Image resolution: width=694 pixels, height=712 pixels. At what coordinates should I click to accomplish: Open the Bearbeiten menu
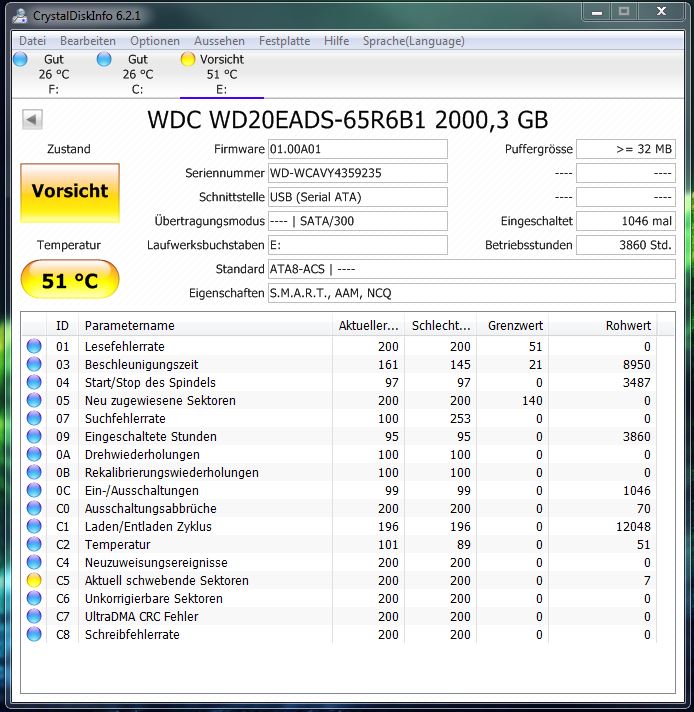[88, 41]
